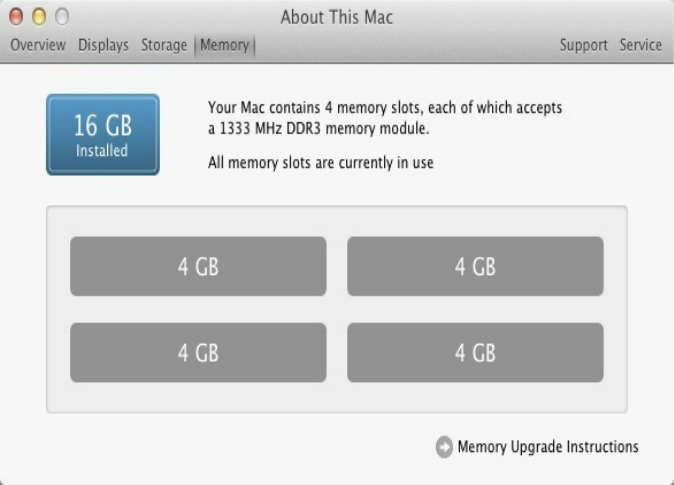Image resolution: width=674 pixels, height=485 pixels.
Task: Click the About This Mac title text
Action: tap(336, 17)
